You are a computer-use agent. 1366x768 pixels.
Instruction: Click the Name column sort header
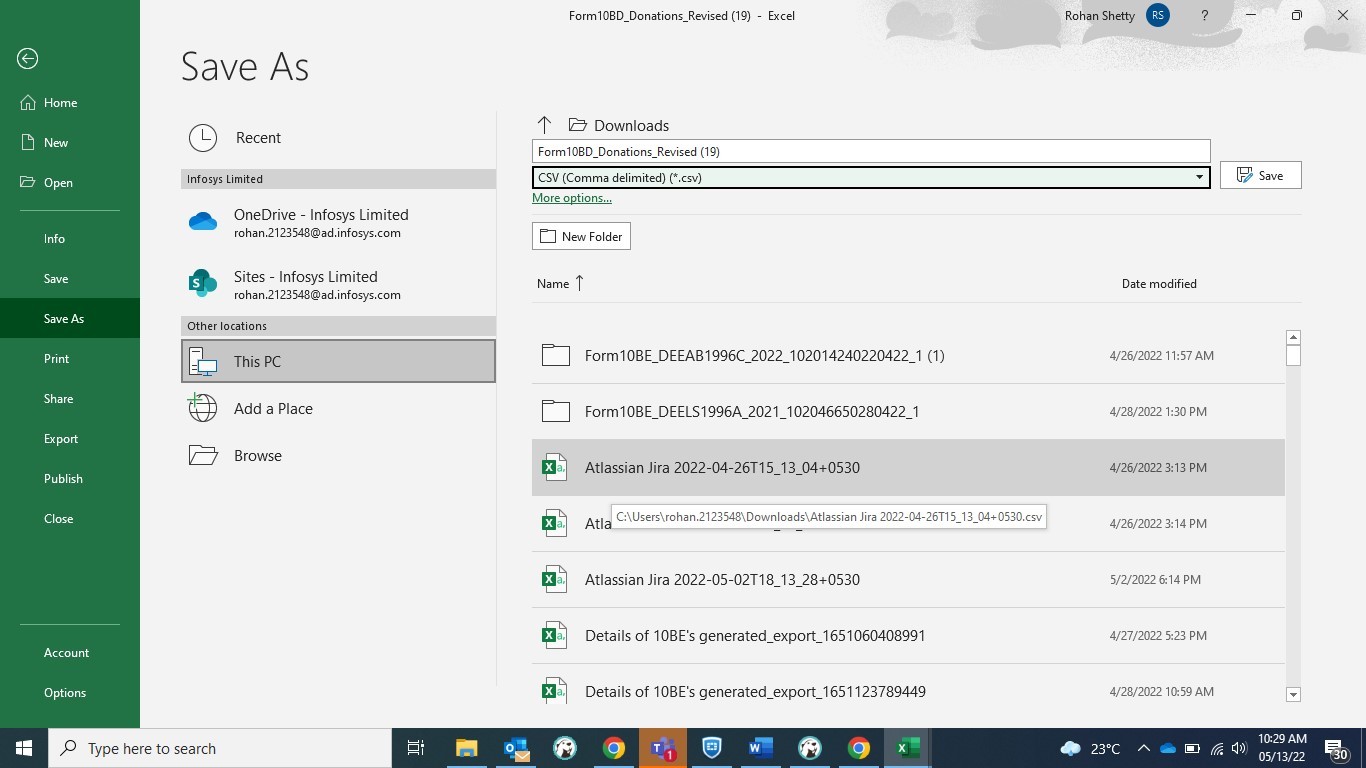click(553, 284)
